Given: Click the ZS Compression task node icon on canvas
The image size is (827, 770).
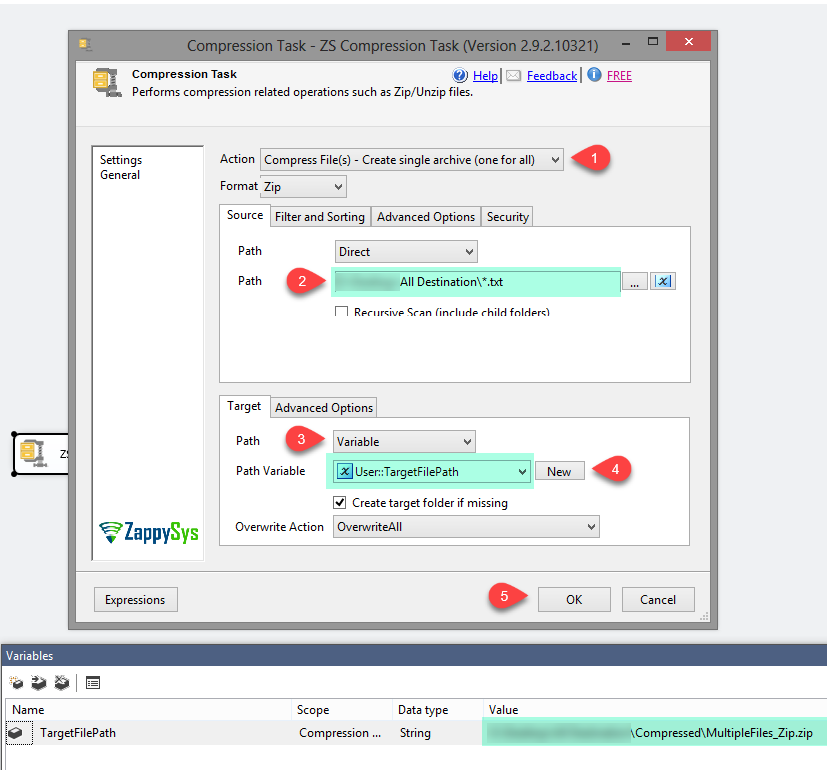Looking at the screenshot, I should coord(33,453).
